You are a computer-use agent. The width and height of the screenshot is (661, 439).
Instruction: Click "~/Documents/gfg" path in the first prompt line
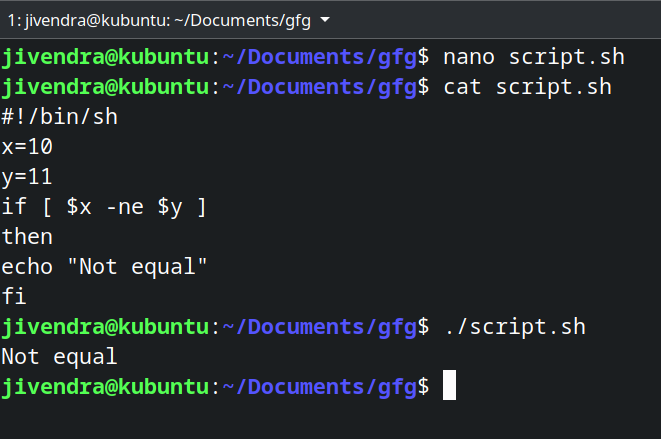[319, 57]
